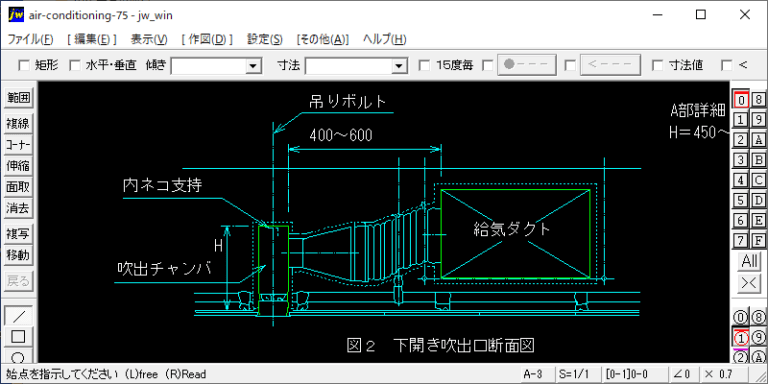Click layer button E in upper grid
Image resolution: width=768 pixels, height=384 pixels.
[x=759, y=220]
